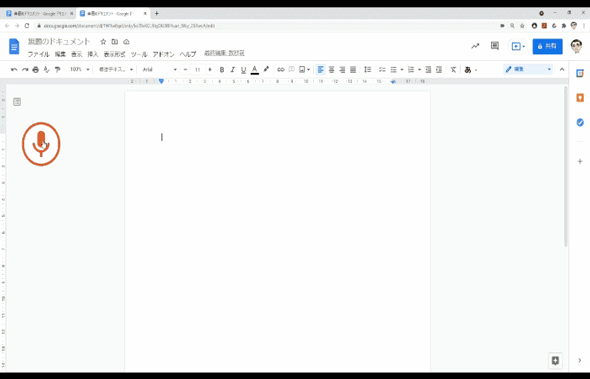
Task: Increase font size with plus button
Action: point(210,70)
